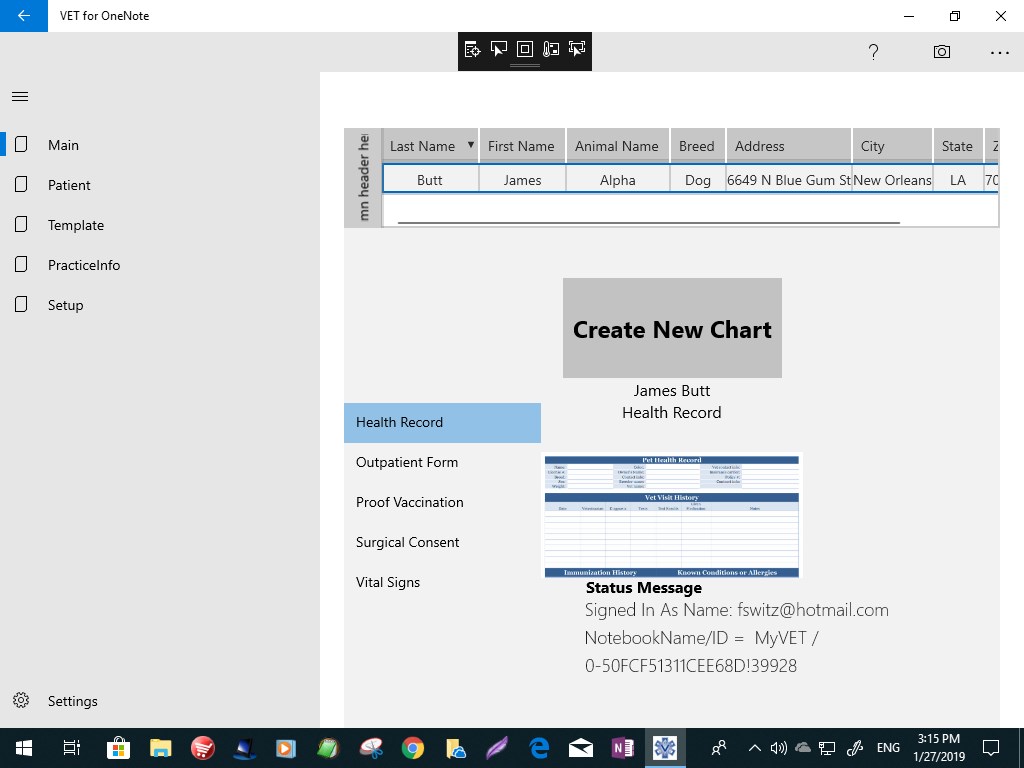This screenshot has width=1024, height=768.
Task: Sort by the First Name column header
Action: [x=522, y=146]
